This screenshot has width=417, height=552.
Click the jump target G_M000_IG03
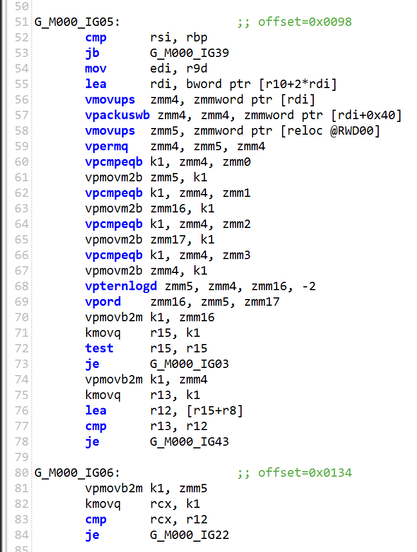tap(189, 364)
